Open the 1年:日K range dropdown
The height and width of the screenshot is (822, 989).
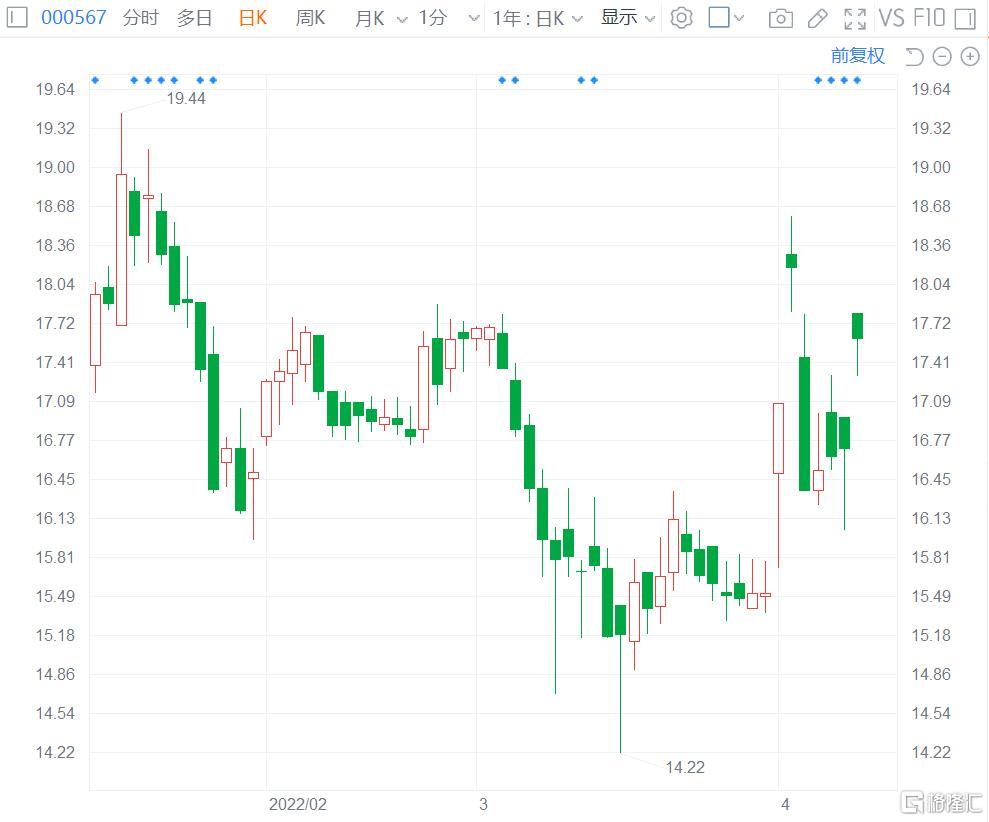coord(537,18)
